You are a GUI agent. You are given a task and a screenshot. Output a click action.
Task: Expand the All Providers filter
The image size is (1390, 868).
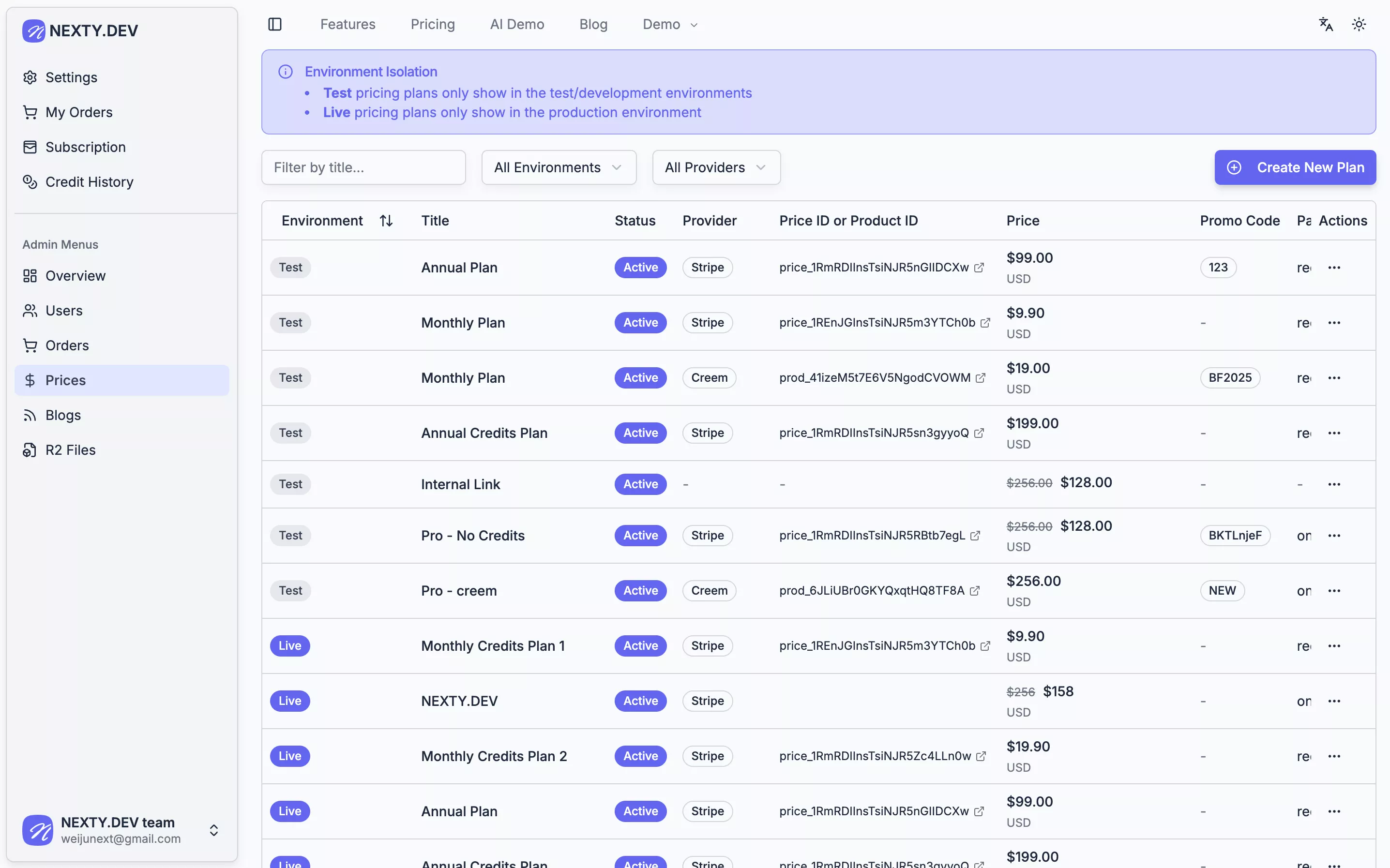(x=715, y=167)
